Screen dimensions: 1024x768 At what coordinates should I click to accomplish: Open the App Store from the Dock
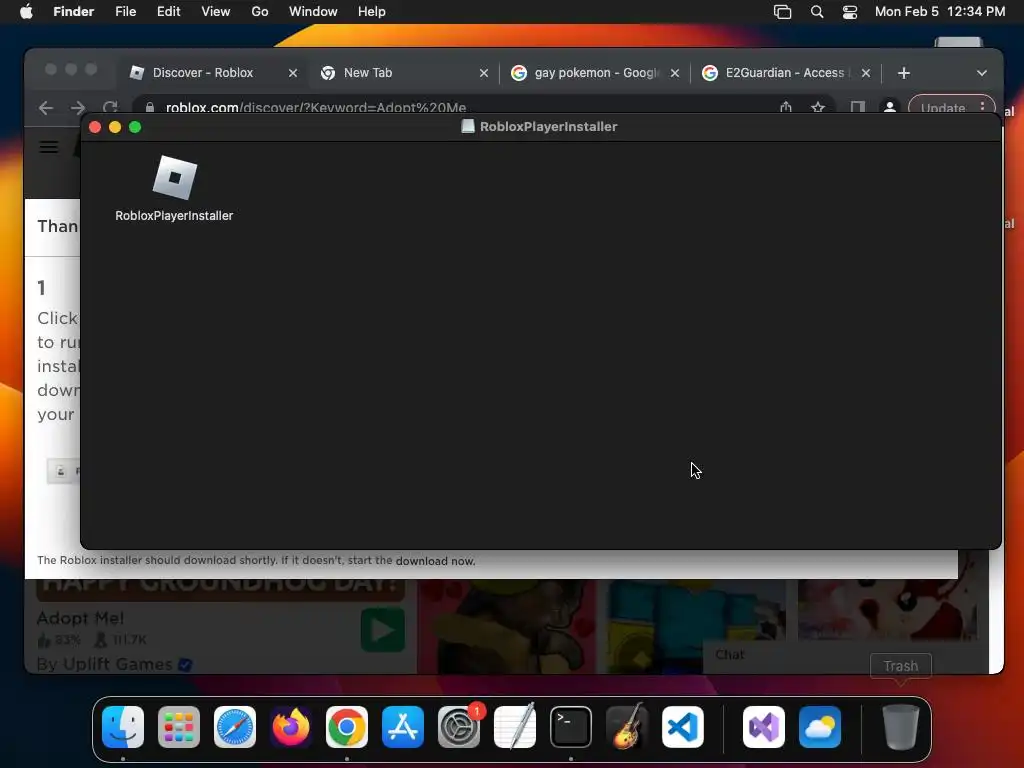(403, 727)
